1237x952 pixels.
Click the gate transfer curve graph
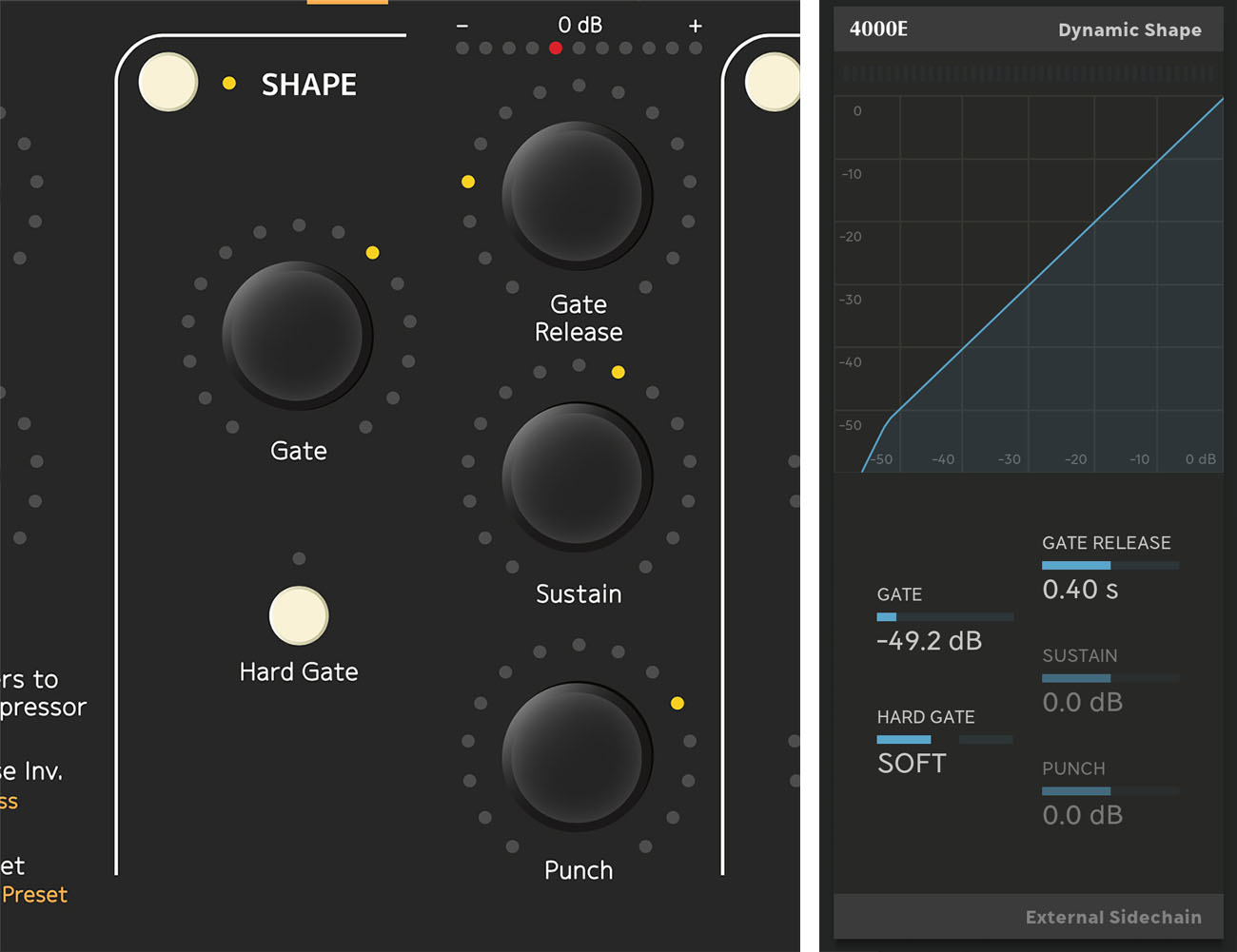1028,281
